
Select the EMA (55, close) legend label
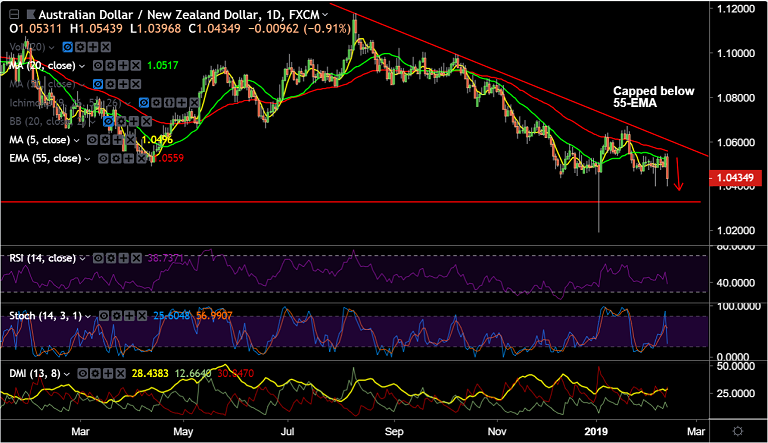[x=45, y=159]
